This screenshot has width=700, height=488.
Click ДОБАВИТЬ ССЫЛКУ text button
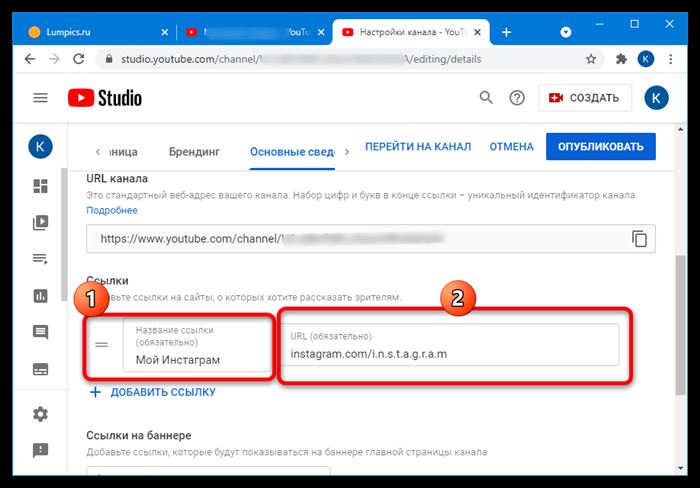[163, 392]
